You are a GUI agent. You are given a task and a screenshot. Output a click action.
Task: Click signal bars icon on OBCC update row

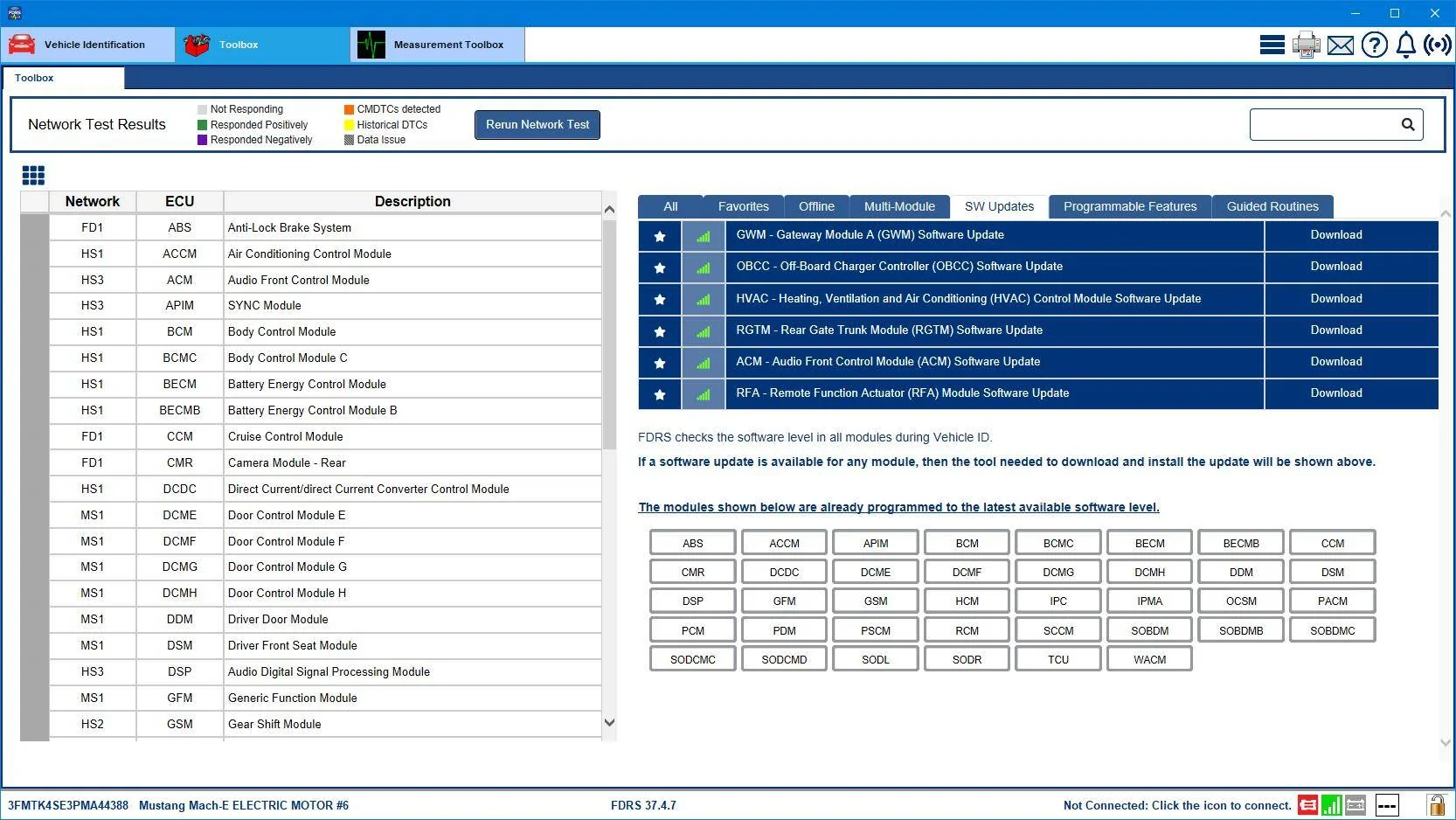704,268
